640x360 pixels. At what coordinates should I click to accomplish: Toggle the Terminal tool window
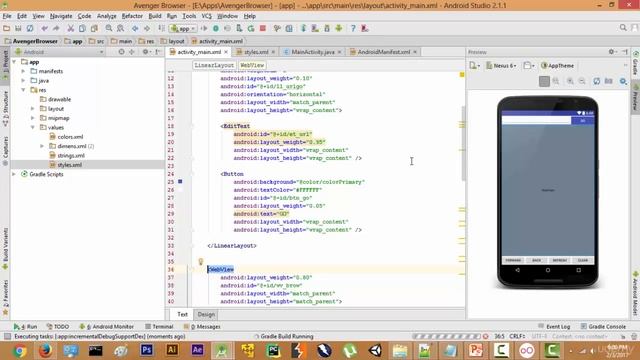159,327
